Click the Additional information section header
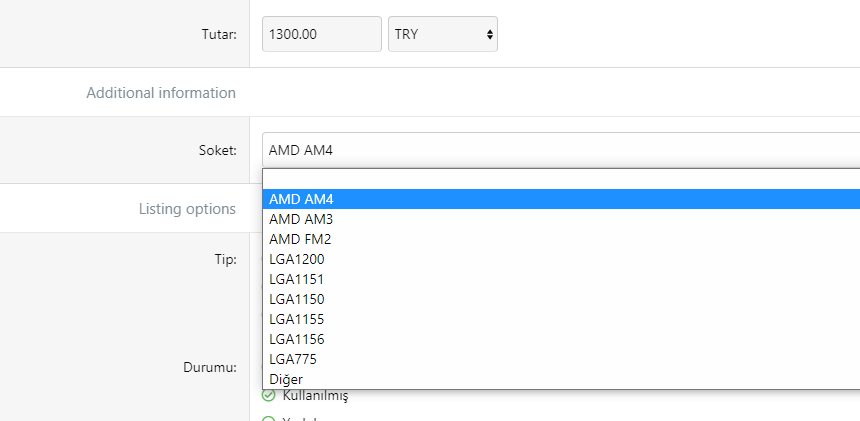 pos(161,93)
